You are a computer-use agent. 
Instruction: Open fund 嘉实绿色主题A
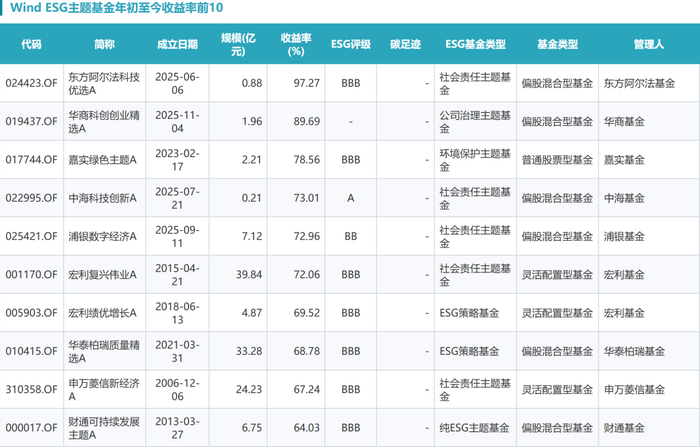102,160
